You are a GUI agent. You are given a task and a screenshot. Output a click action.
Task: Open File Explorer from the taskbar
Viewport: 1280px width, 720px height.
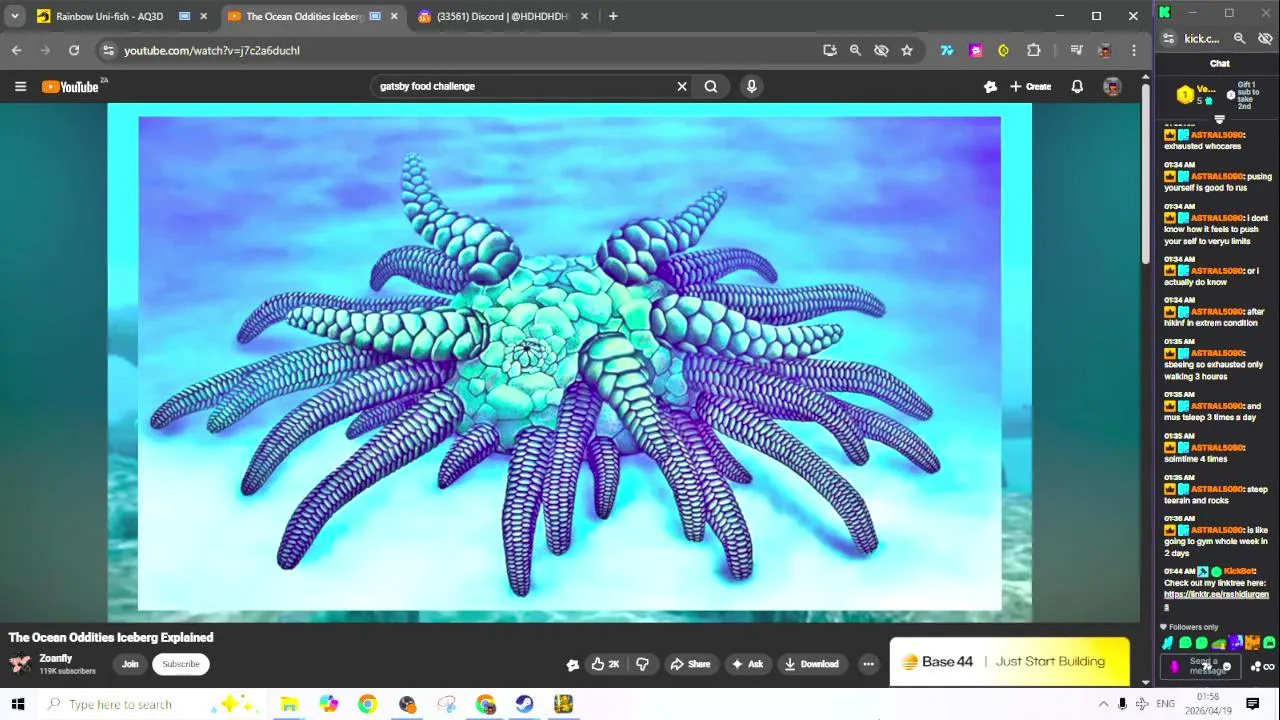[x=289, y=704]
